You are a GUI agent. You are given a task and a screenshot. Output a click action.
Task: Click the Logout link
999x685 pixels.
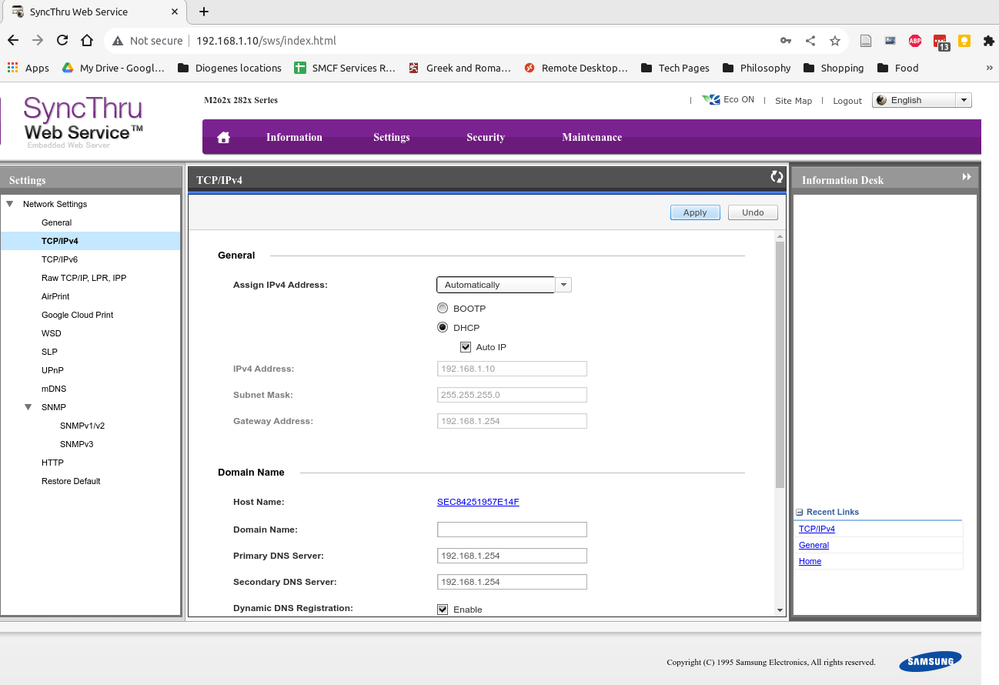point(847,101)
